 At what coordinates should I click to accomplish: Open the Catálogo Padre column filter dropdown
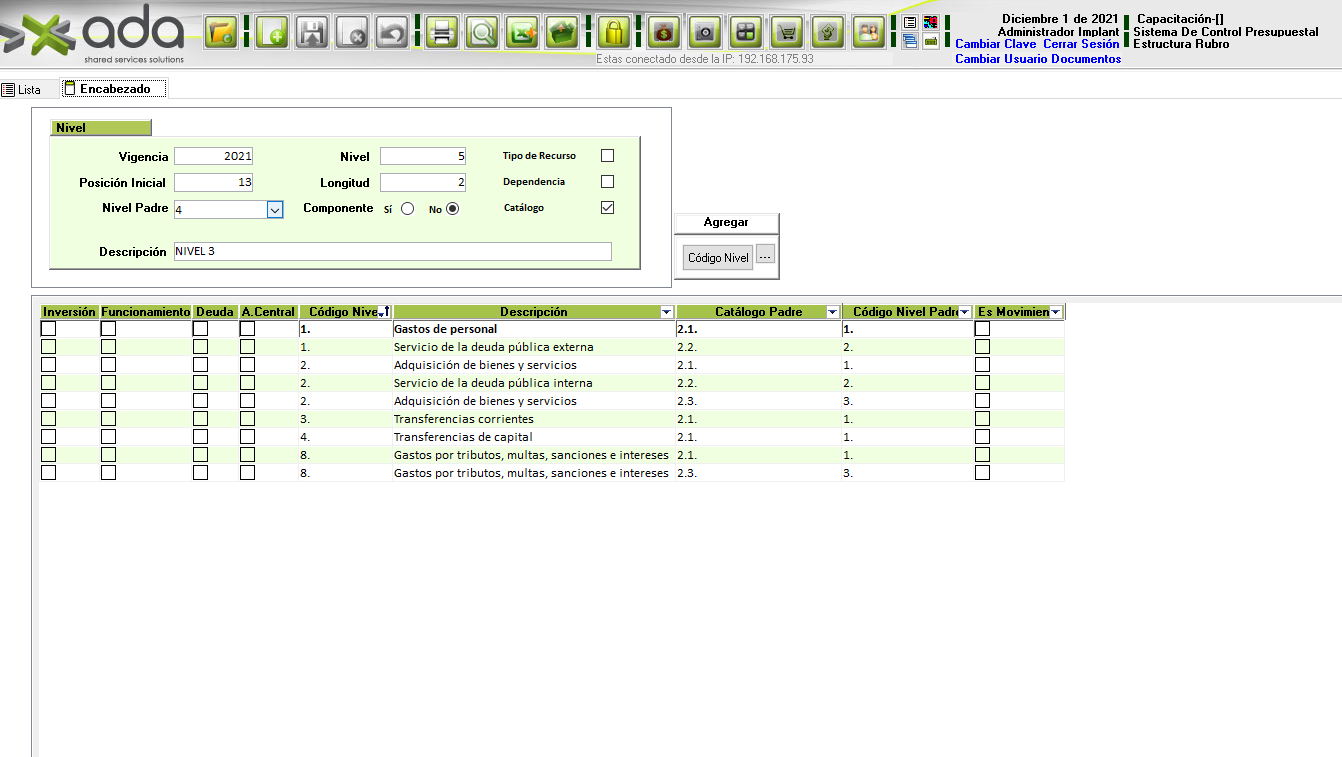831,313
